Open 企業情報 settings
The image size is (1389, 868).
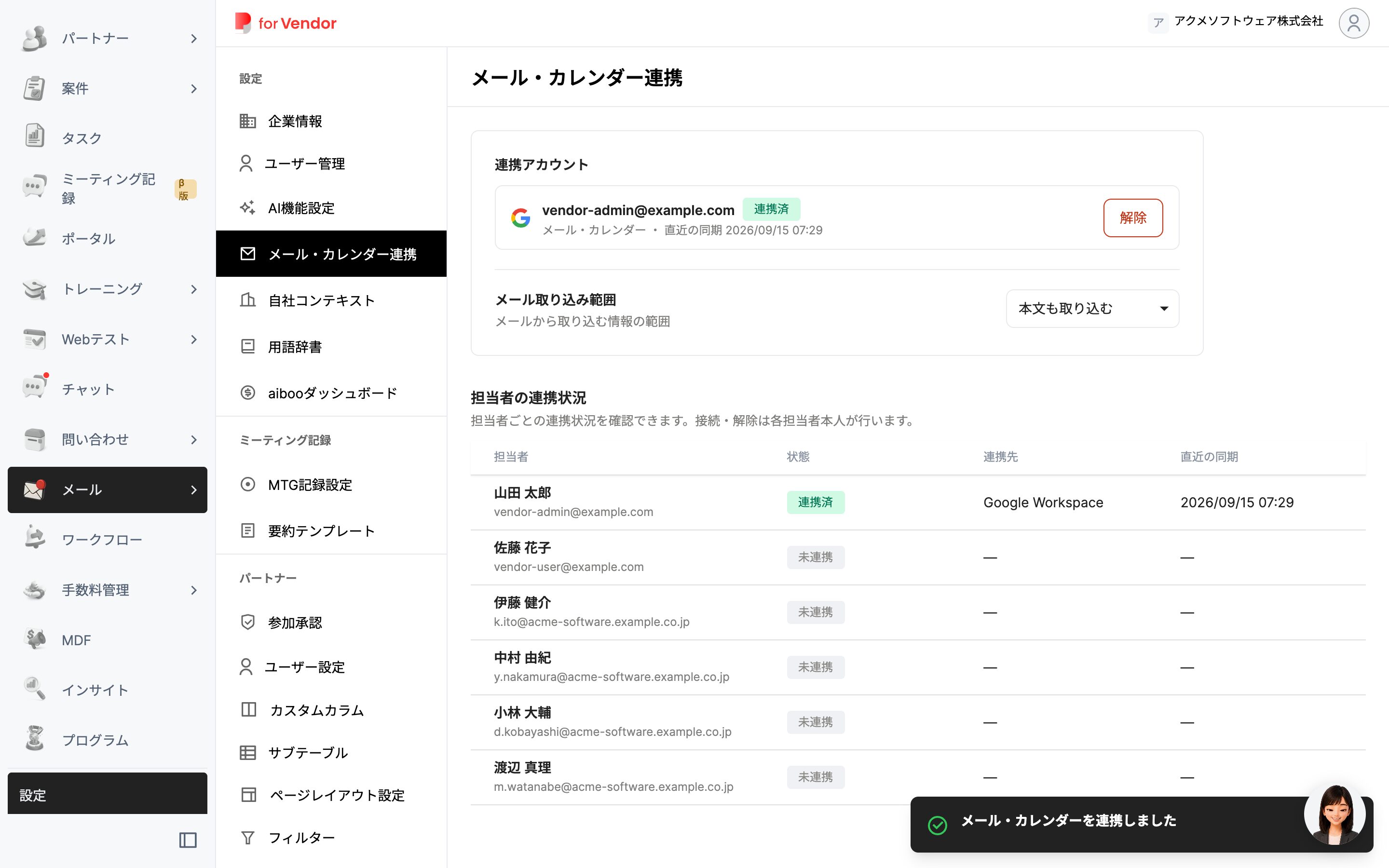click(x=331, y=121)
